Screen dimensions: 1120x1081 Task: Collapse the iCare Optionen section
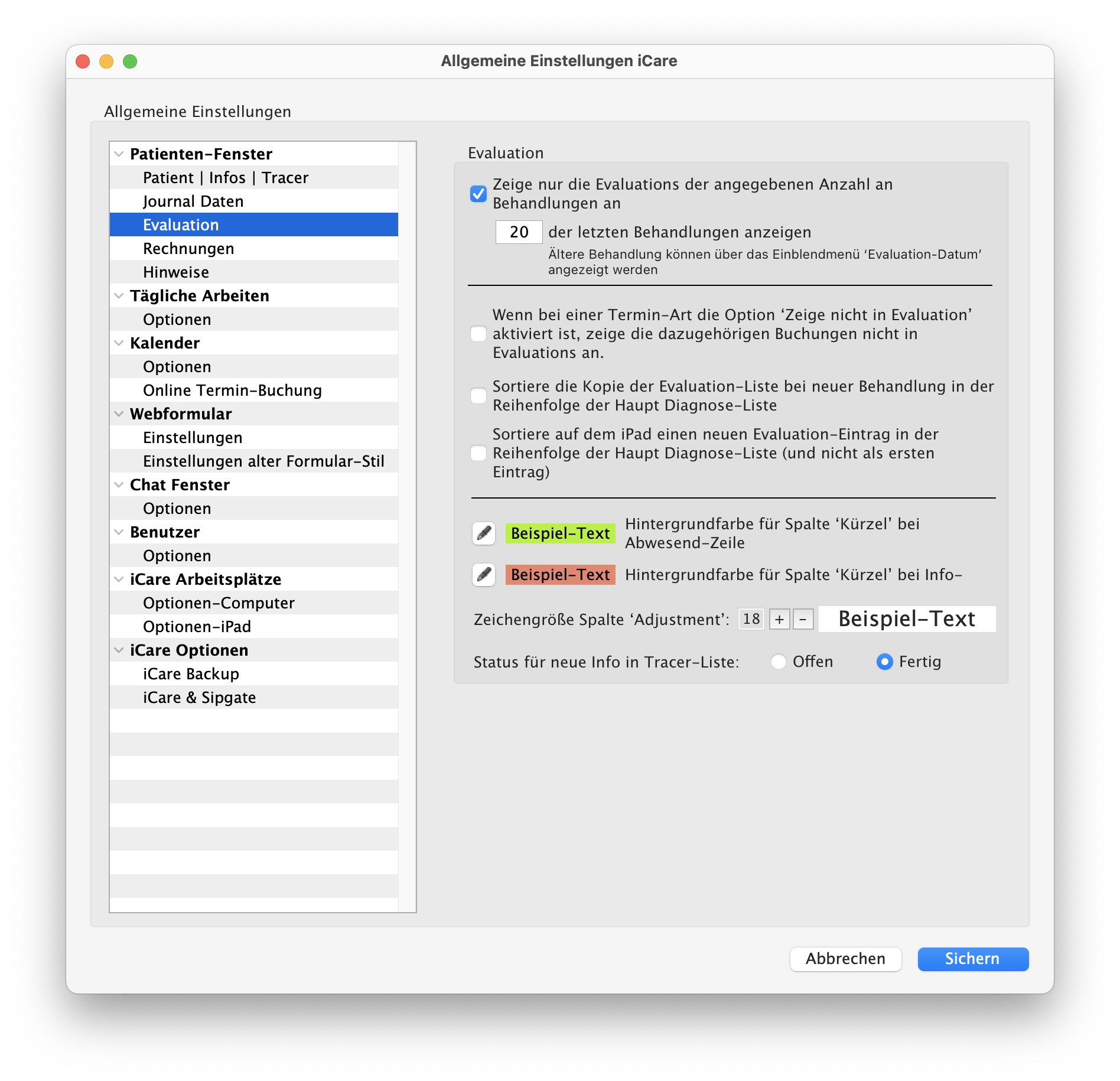click(x=119, y=650)
